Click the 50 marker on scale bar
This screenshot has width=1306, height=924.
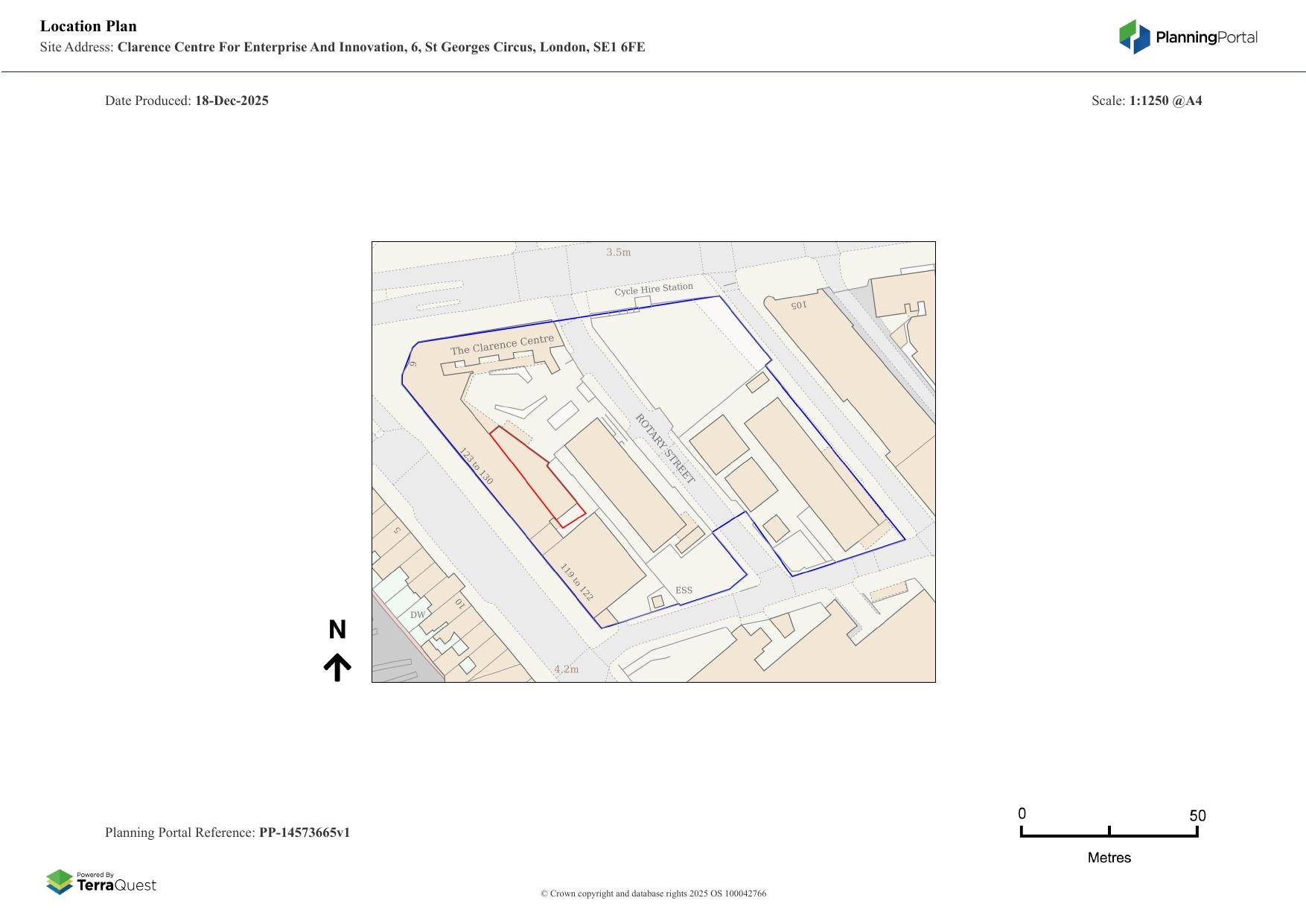pos(1197,815)
